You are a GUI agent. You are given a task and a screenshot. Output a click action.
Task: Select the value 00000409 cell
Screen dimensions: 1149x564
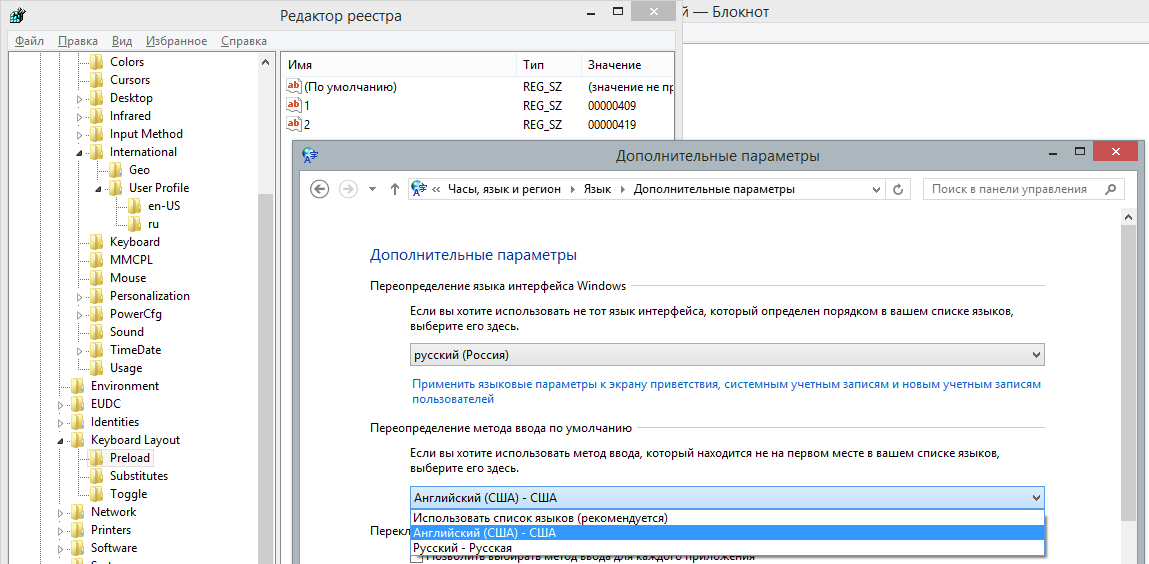pos(611,105)
